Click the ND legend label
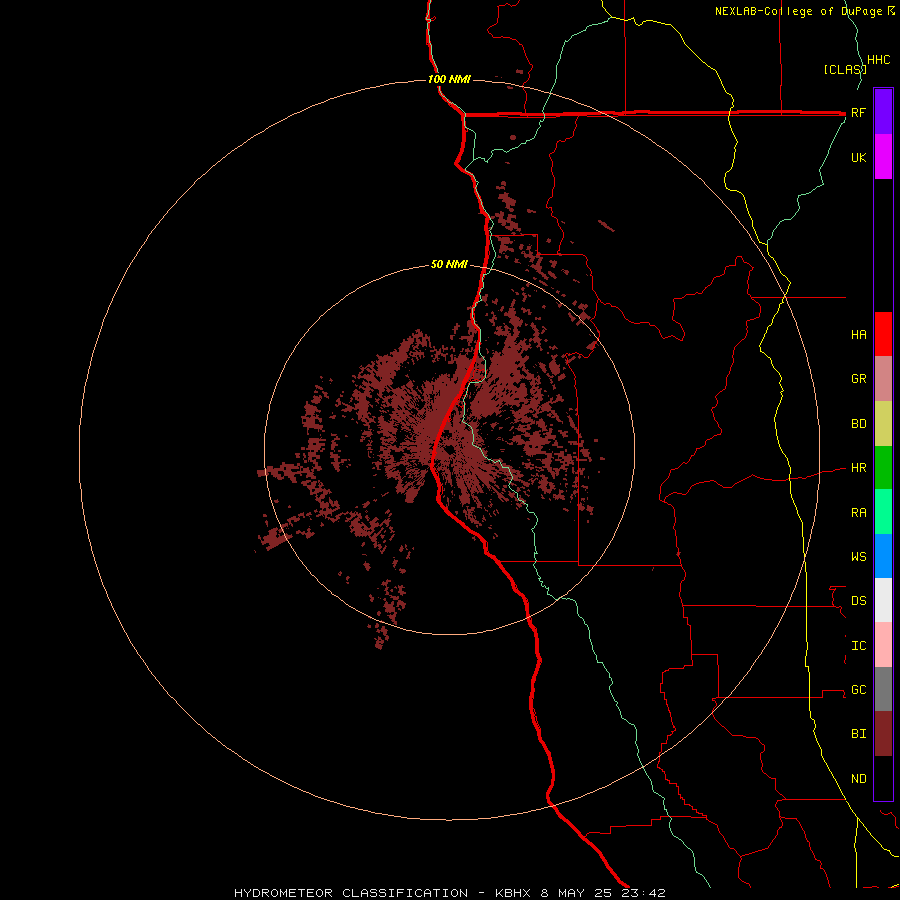900x900 pixels. [x=858, y=778]
